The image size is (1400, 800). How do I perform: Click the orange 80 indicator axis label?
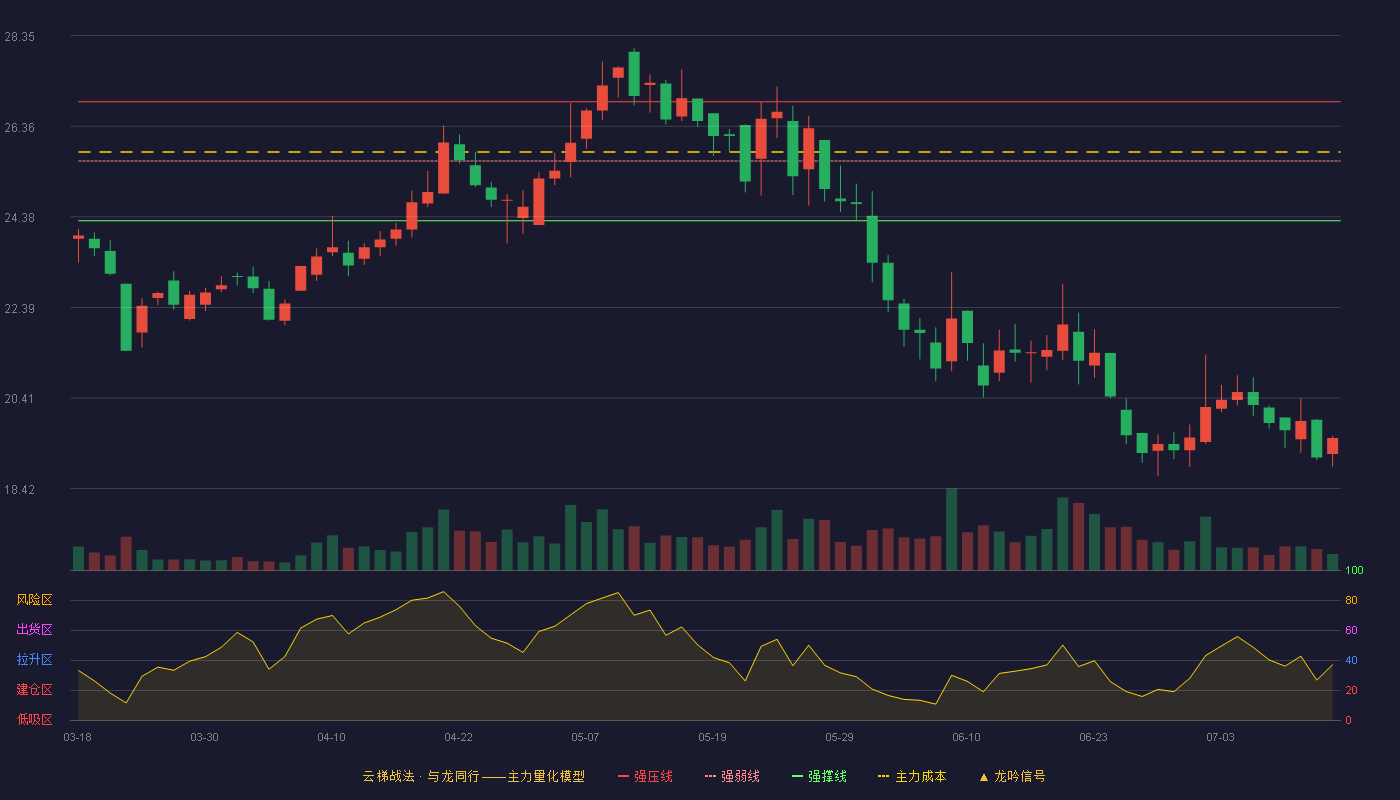tap(1351, 601)
